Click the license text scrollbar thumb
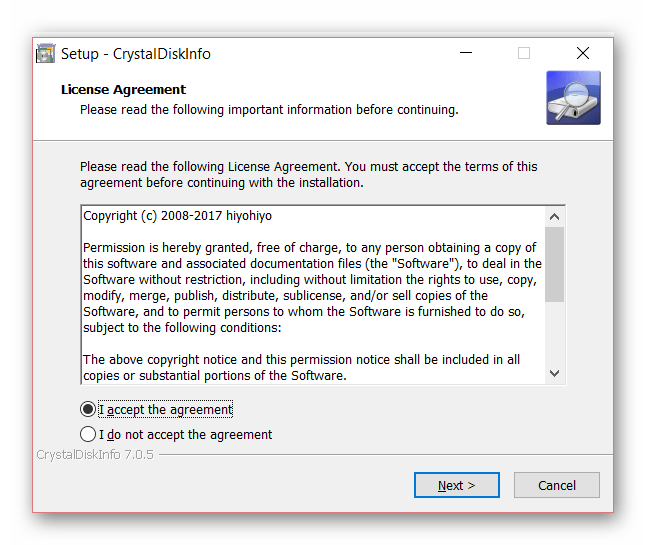Viewport: 646px width, 545px height. click(x=555, y=264)
